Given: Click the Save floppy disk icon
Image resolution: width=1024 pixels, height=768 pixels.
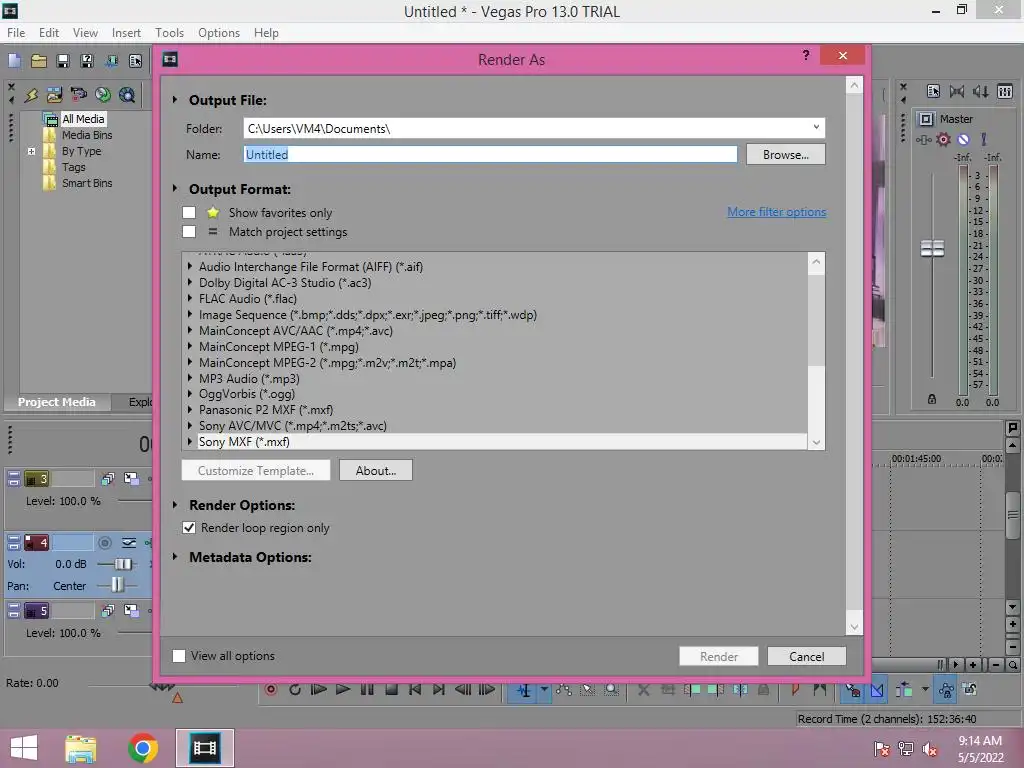Looking at the screenshot, I should [x=63, y=61].
